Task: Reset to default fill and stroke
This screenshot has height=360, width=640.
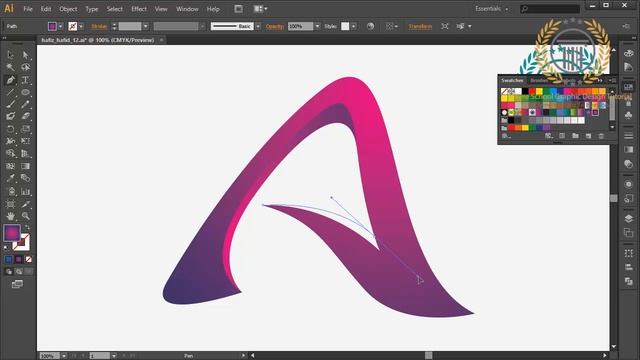Action: point(6,247)
